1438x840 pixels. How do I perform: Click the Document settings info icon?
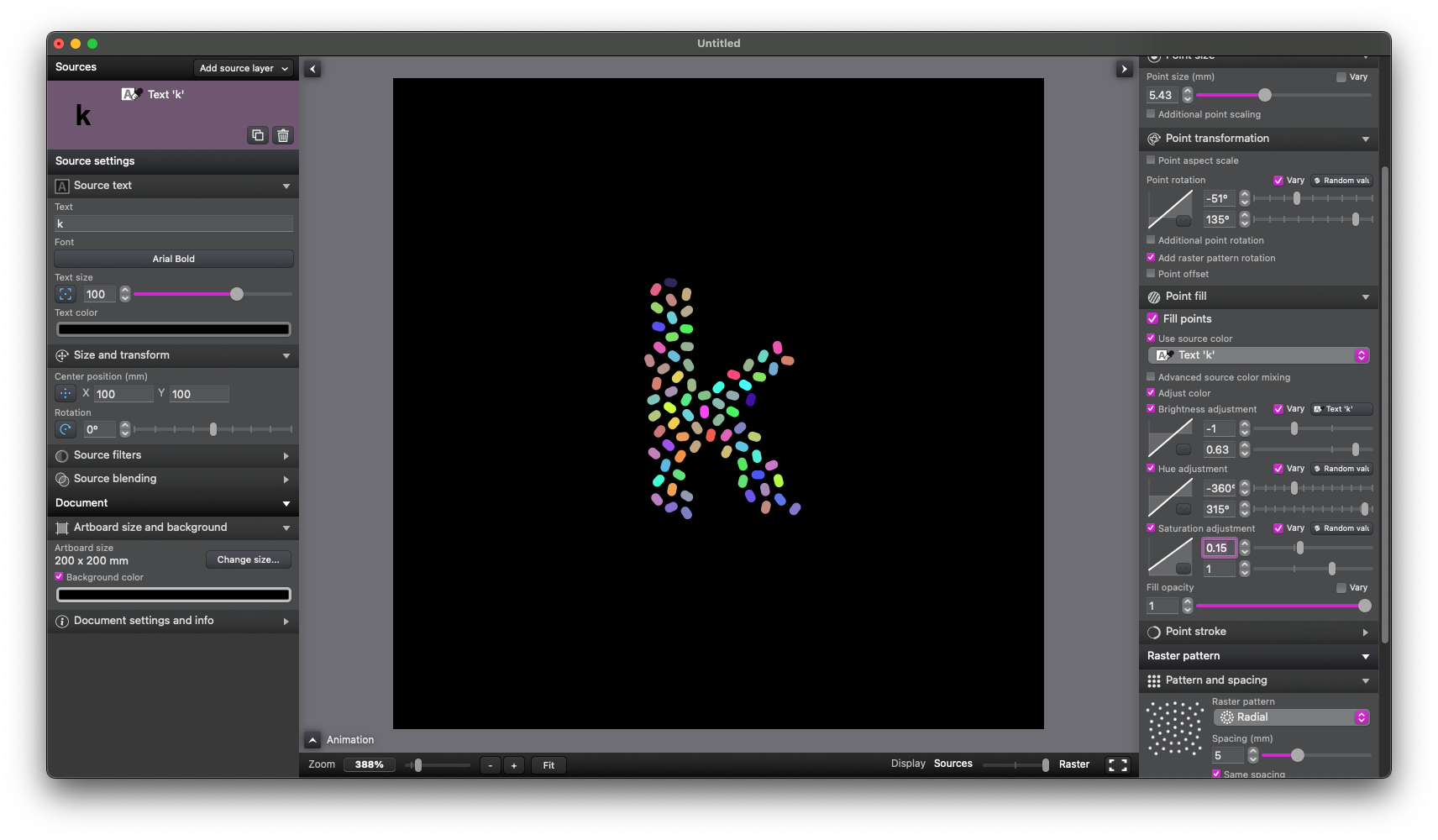coord(62,622)
